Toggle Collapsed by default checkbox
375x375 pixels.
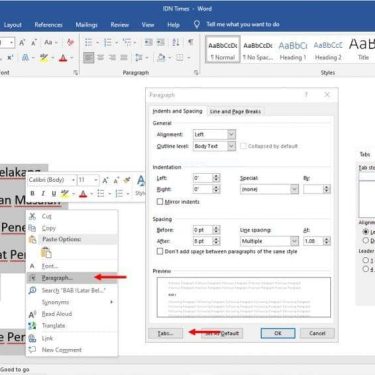click(x=243, y=146)
